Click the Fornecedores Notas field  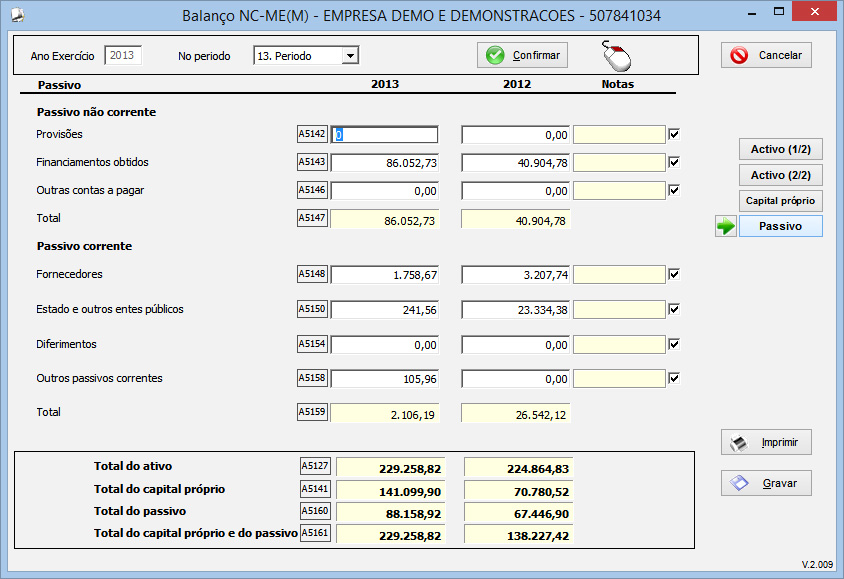(619, 274)
